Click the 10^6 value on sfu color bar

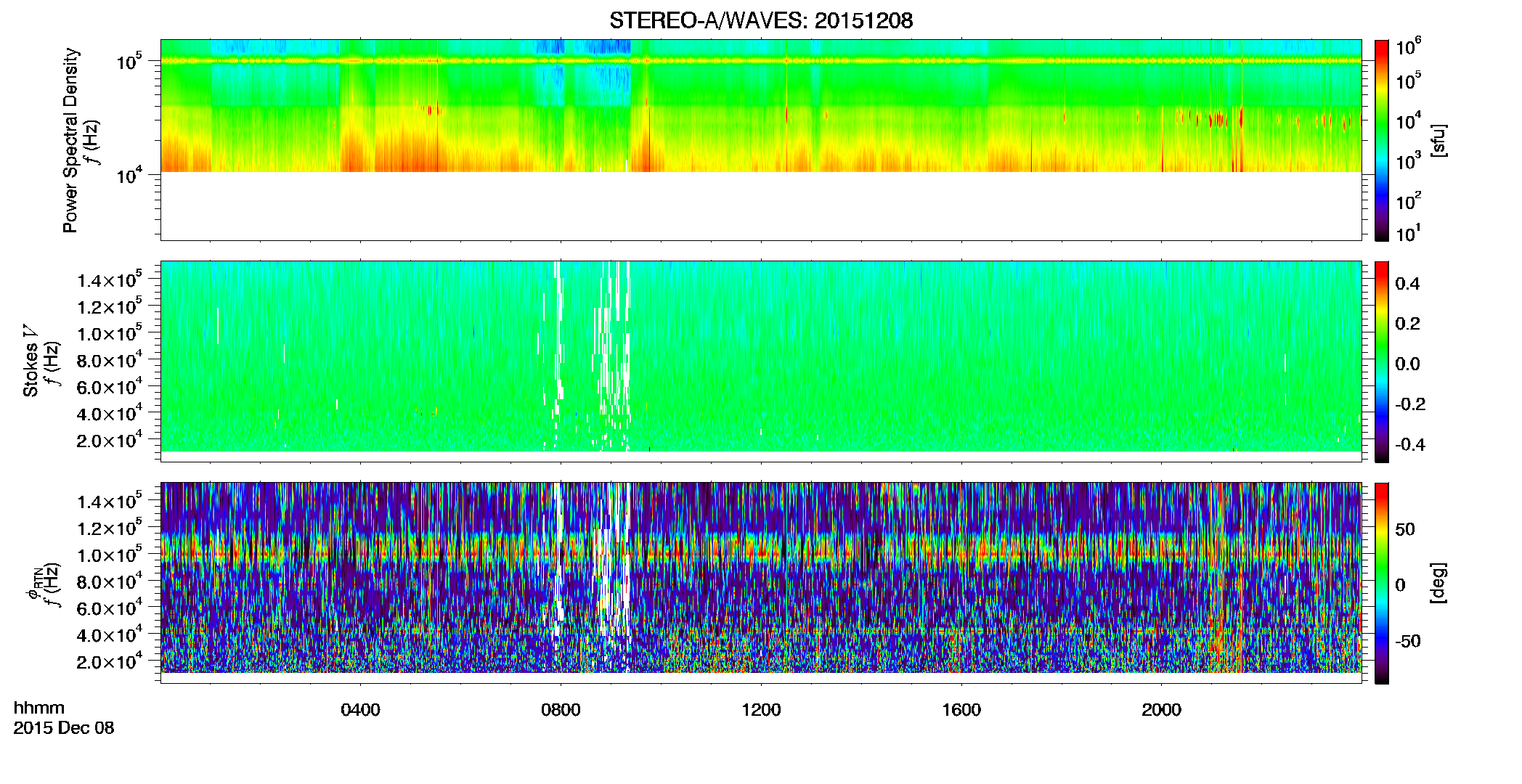click(1408, 46)
